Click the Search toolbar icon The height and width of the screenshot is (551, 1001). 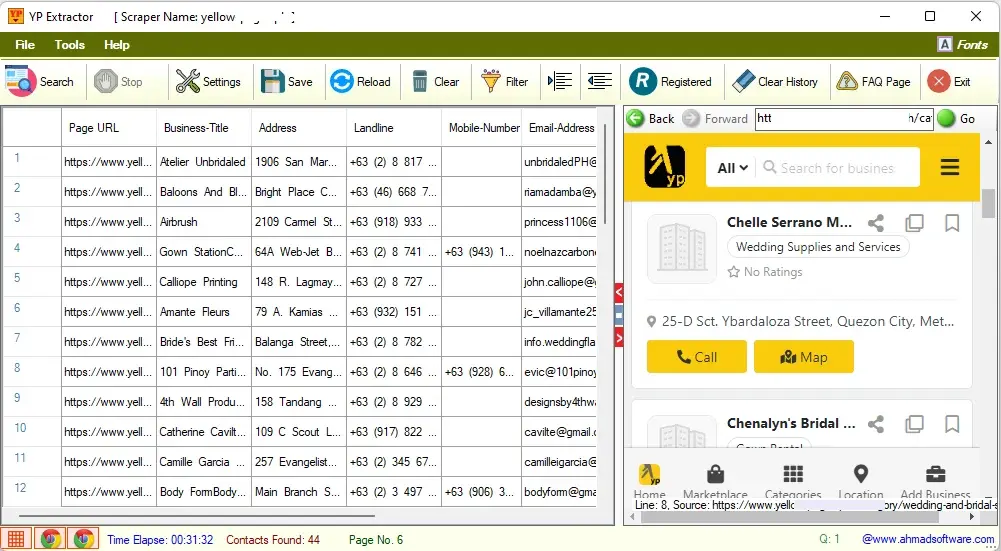pyautogui.click(x=40, y=82)
